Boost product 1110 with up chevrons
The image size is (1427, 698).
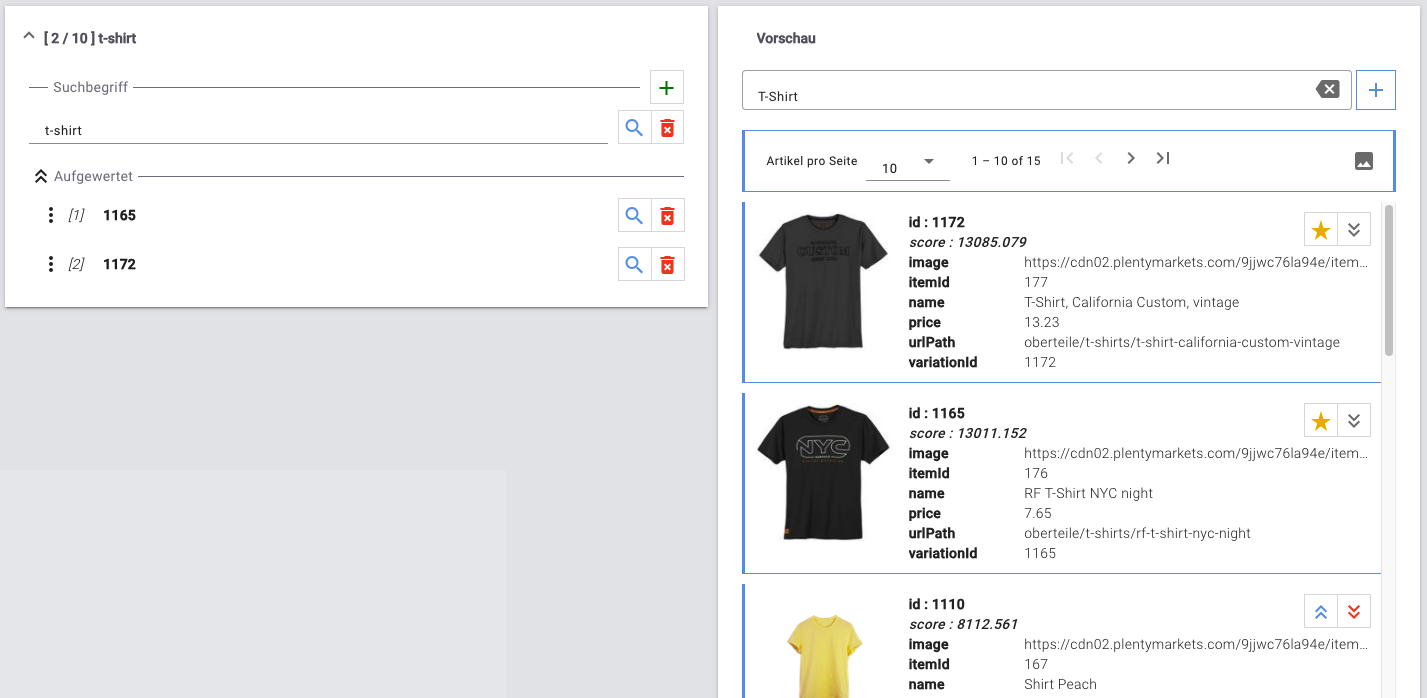1321,612
